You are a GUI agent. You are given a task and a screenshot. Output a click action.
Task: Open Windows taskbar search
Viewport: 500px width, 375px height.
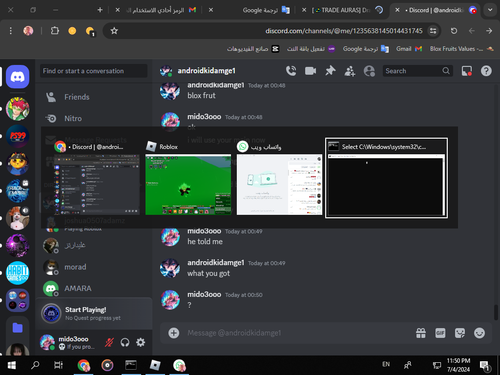coord(35,365)
